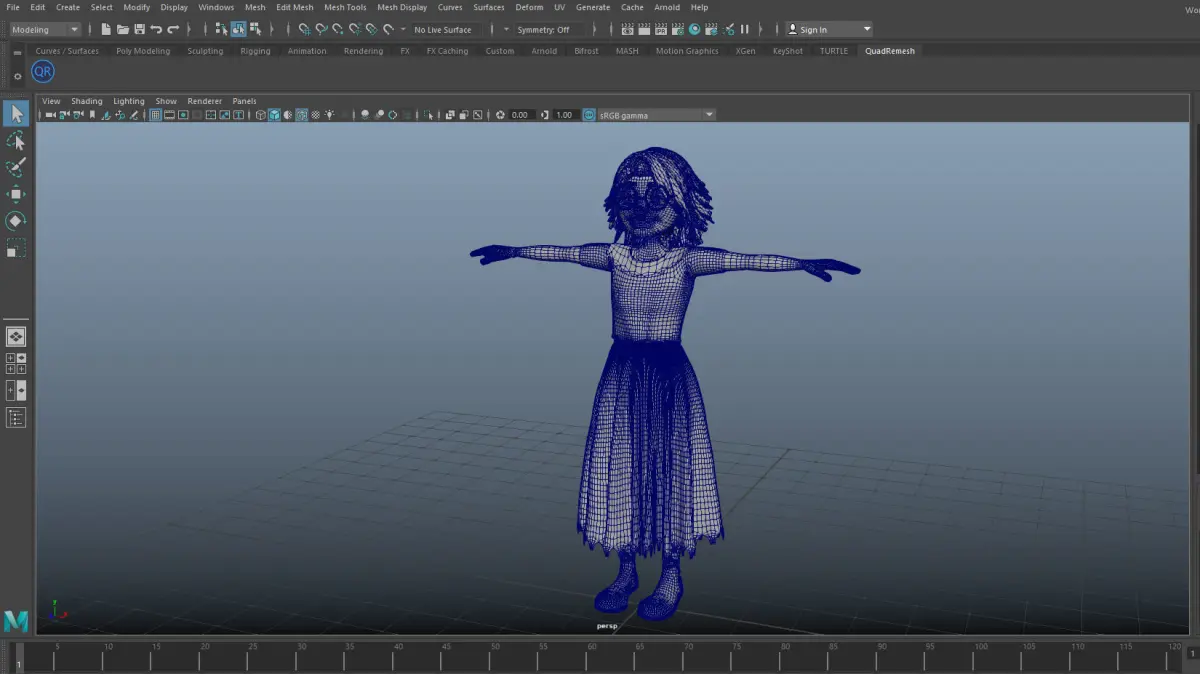
Task: Click the exposure value field 0.00
Action: click(x=520, y=115)
